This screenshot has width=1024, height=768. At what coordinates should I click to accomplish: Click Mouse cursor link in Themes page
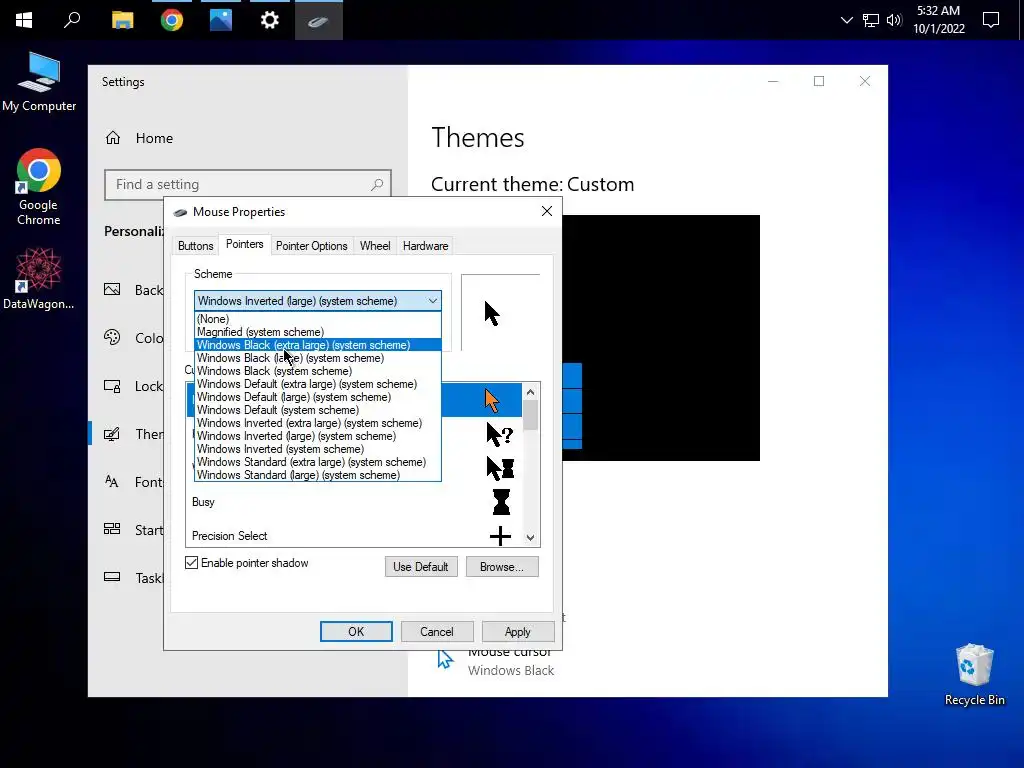click(x=510, y=653)
